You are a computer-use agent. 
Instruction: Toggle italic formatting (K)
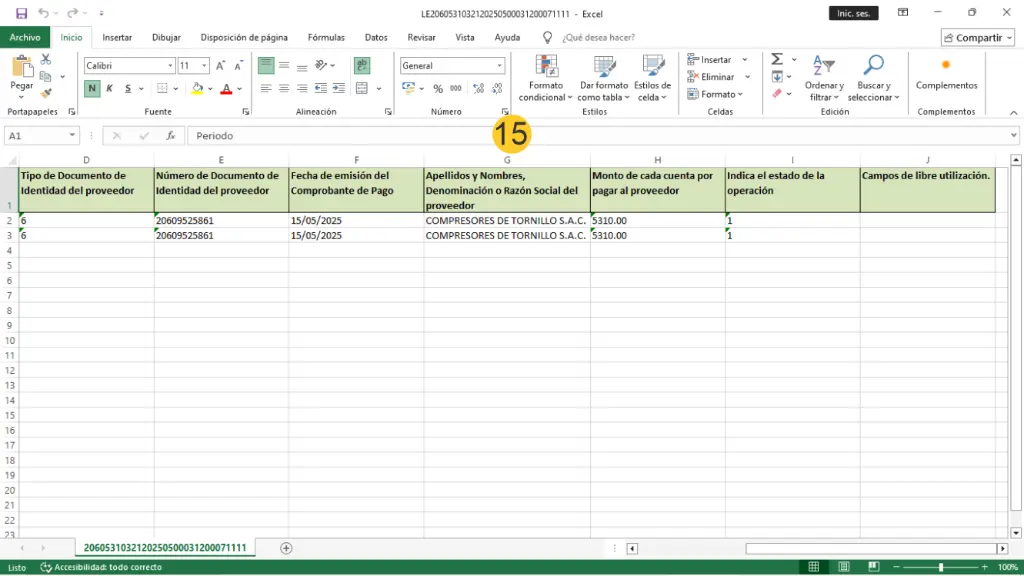click(110, 88)
